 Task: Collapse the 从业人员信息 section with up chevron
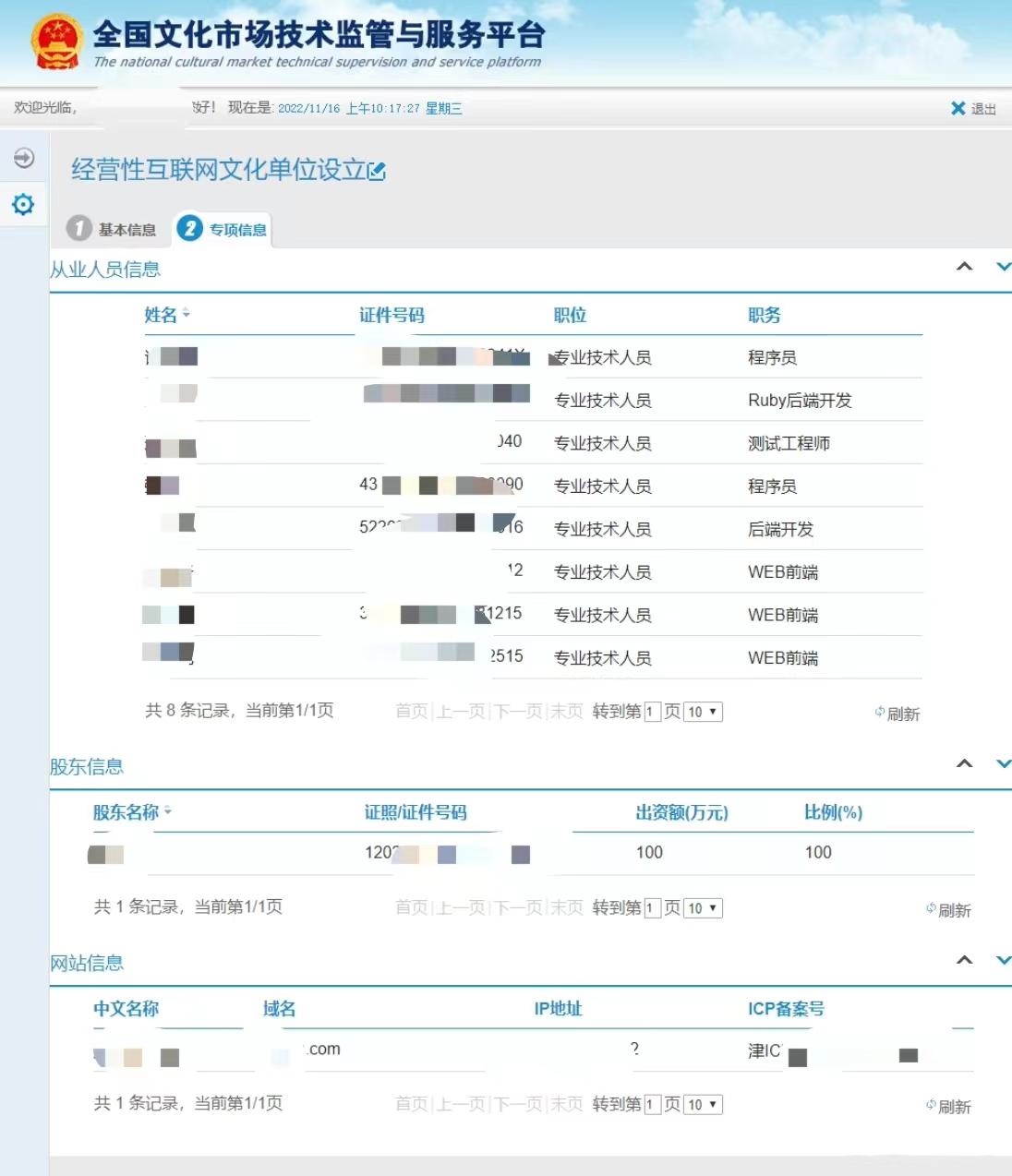(x=964, y=267)
